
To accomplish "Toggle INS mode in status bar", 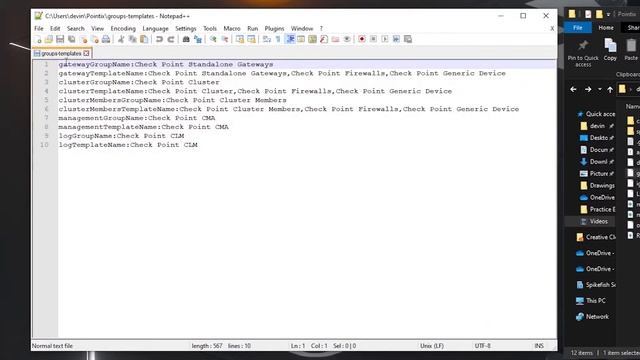I will (x=539, y=346).
